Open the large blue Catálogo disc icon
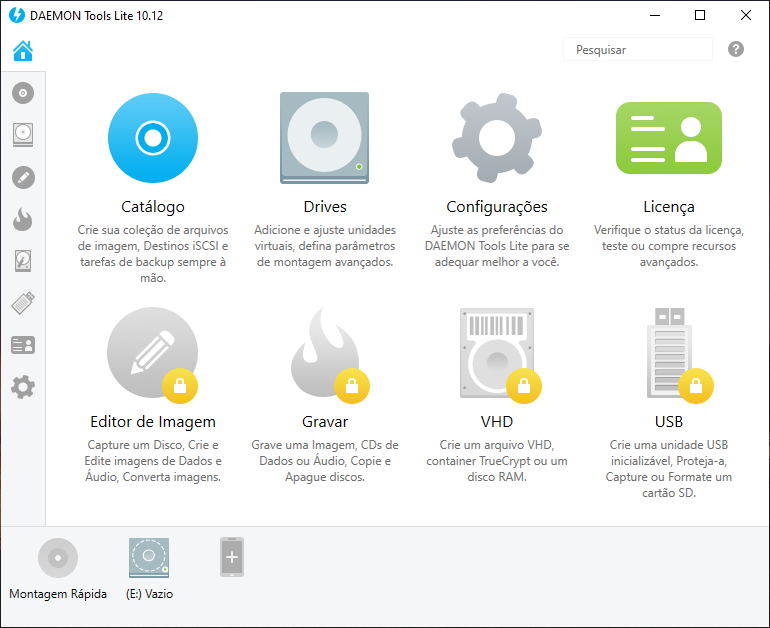Viewport: 770px width, 628px height. tap(153, 138)
